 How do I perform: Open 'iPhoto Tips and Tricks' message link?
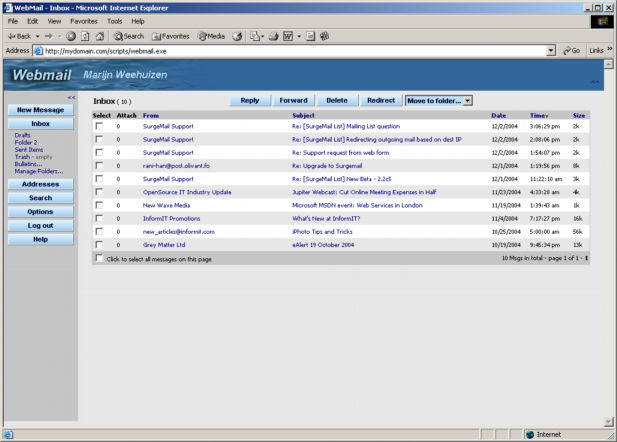321,231
